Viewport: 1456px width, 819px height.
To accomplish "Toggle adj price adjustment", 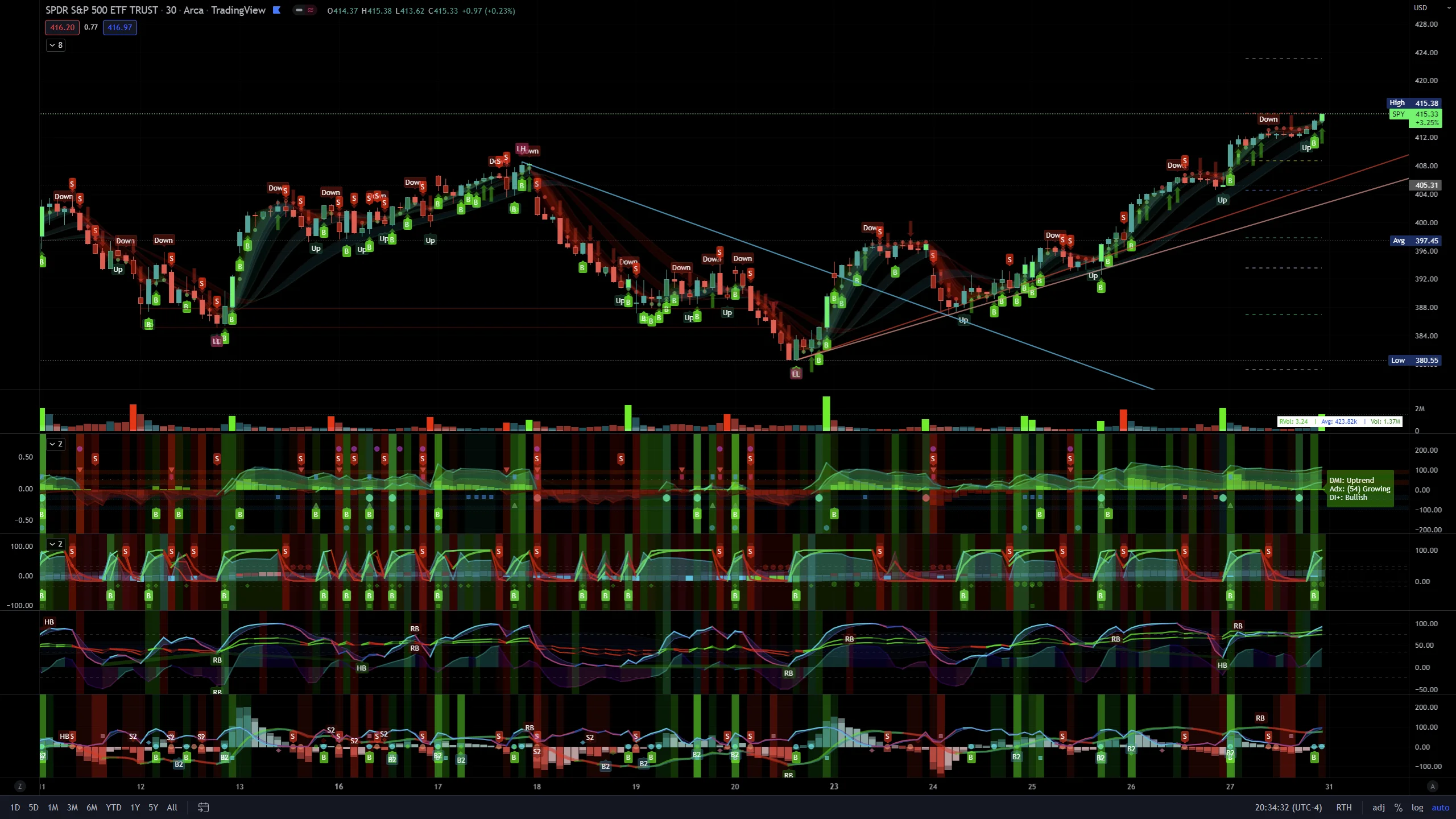I will [x=1379, y=808].
